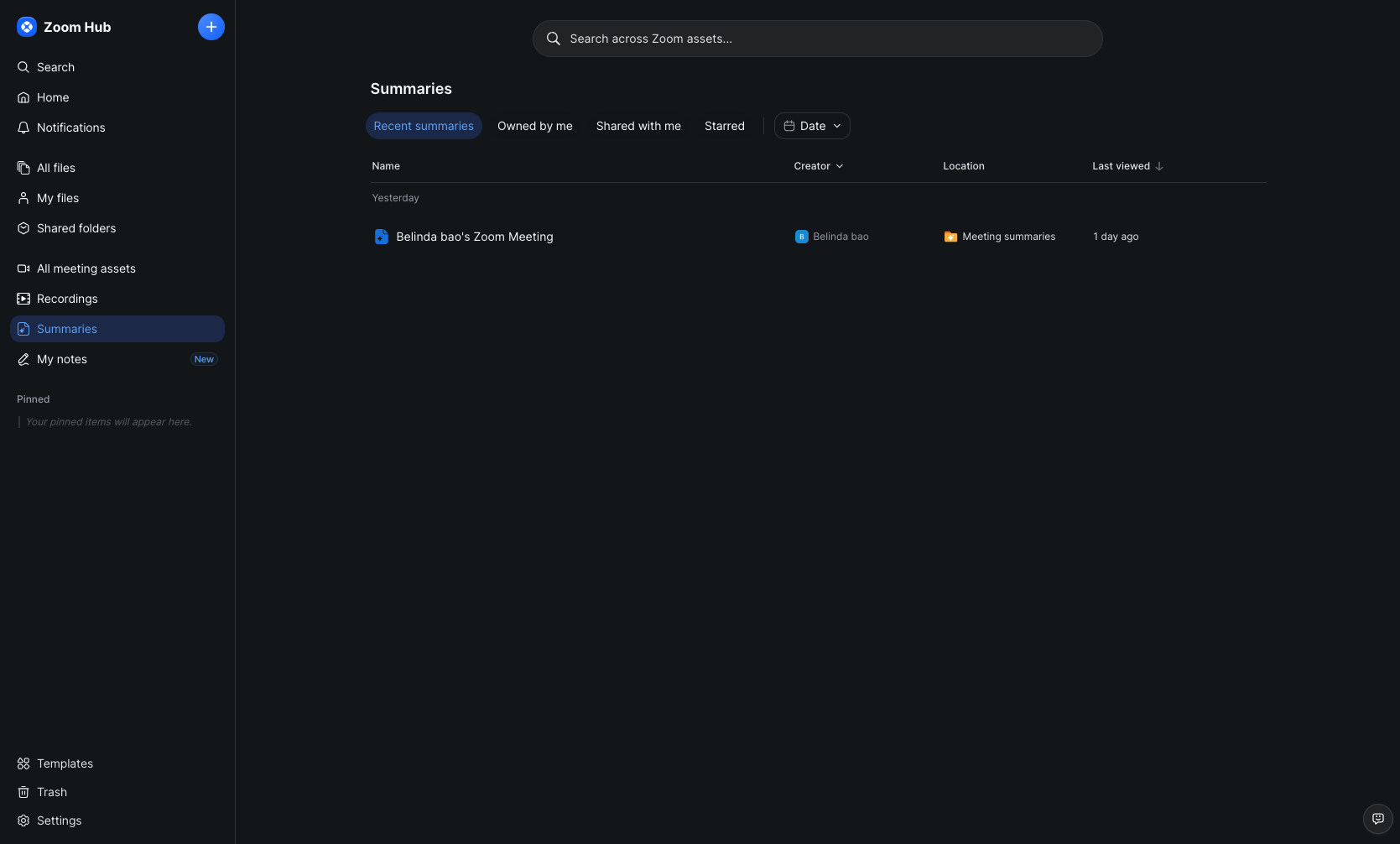This screenshot has width=1400, height=844.
Task: Click the Belinda bao creator avatar
Action: [802, 237]
